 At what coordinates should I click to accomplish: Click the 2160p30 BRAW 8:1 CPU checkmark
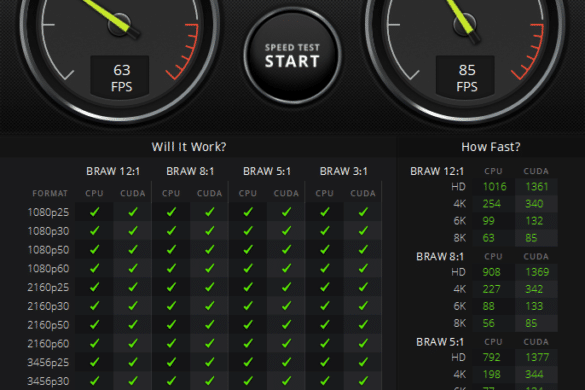[171, 306]
